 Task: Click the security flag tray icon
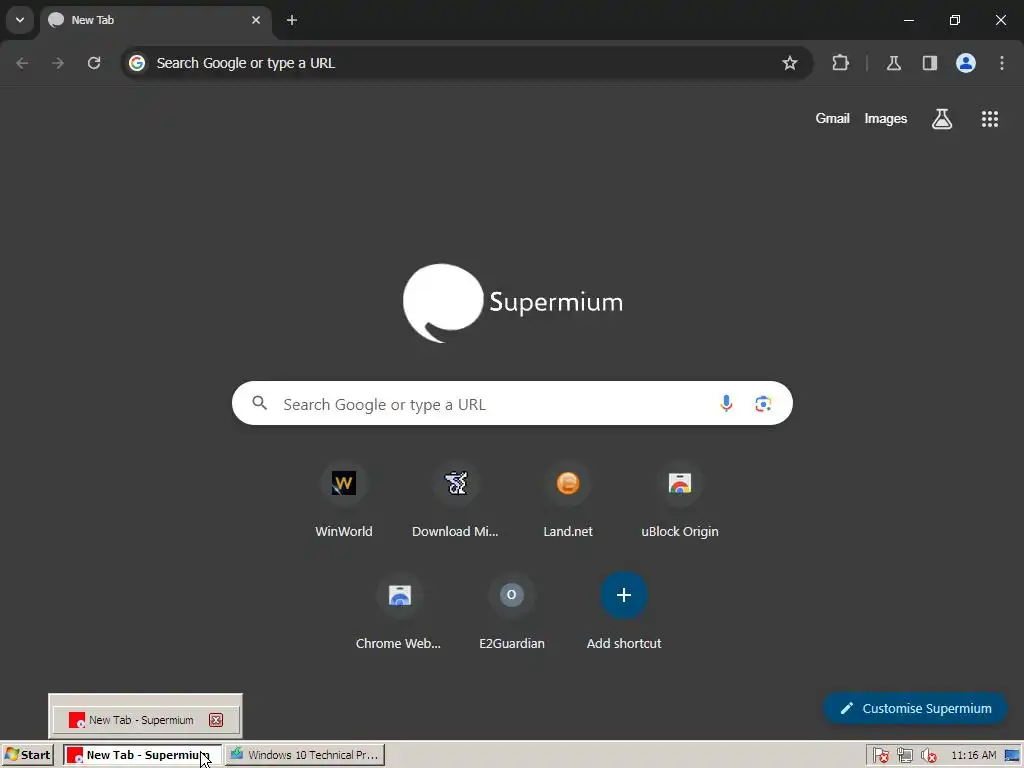click(x=880, y=756)
